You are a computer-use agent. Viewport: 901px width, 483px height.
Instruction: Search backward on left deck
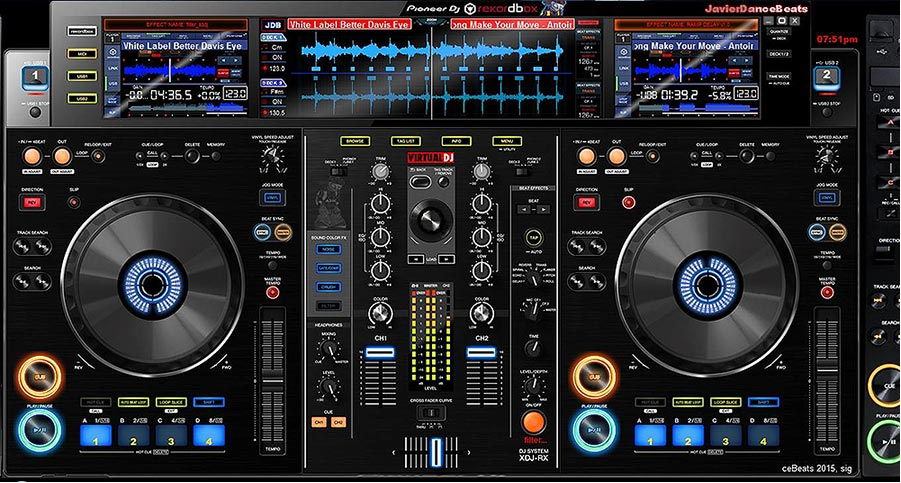pyautogui.click(x=23, y=282)
